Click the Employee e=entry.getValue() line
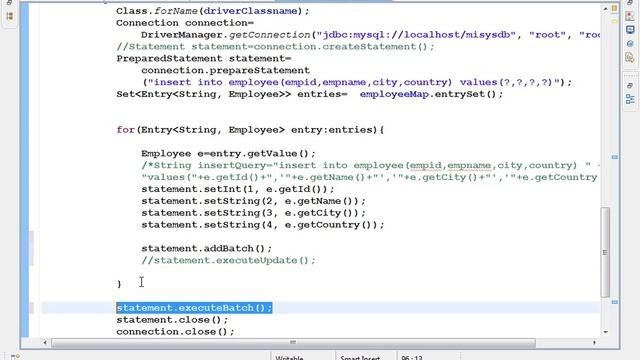Image resolution: width=640 pixels, height=360 pixels. [x=229, y=153]
